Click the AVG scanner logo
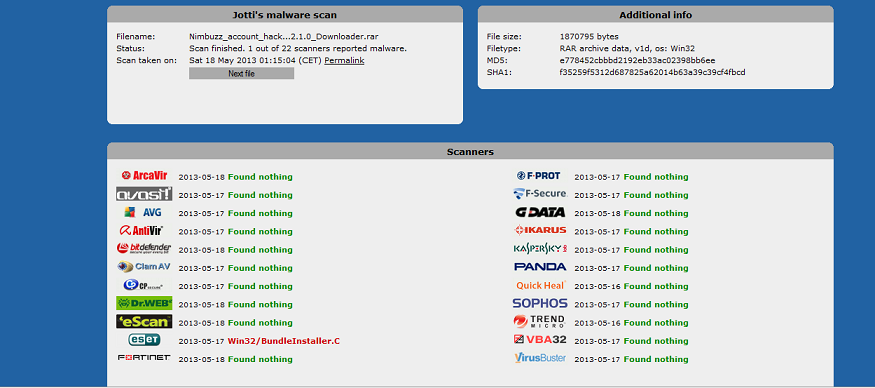The image size is (875, 388). pos(143,212)
